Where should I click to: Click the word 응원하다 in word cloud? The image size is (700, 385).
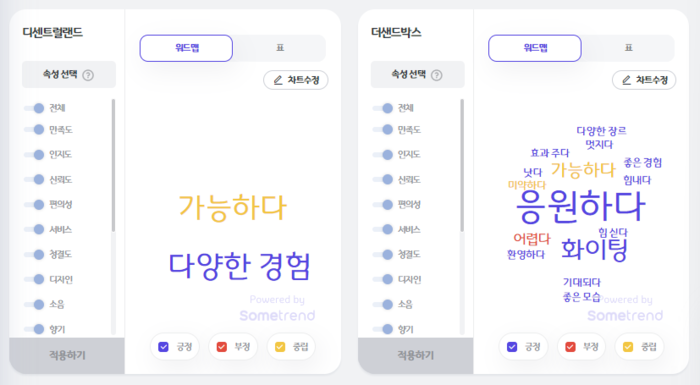[x=581, y=207]
